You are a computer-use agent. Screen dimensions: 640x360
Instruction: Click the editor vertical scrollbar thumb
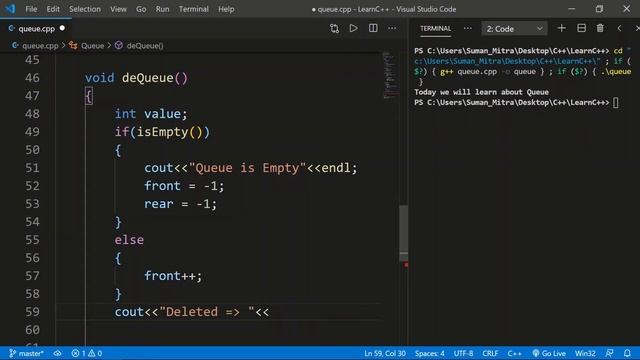coord(403,233)
